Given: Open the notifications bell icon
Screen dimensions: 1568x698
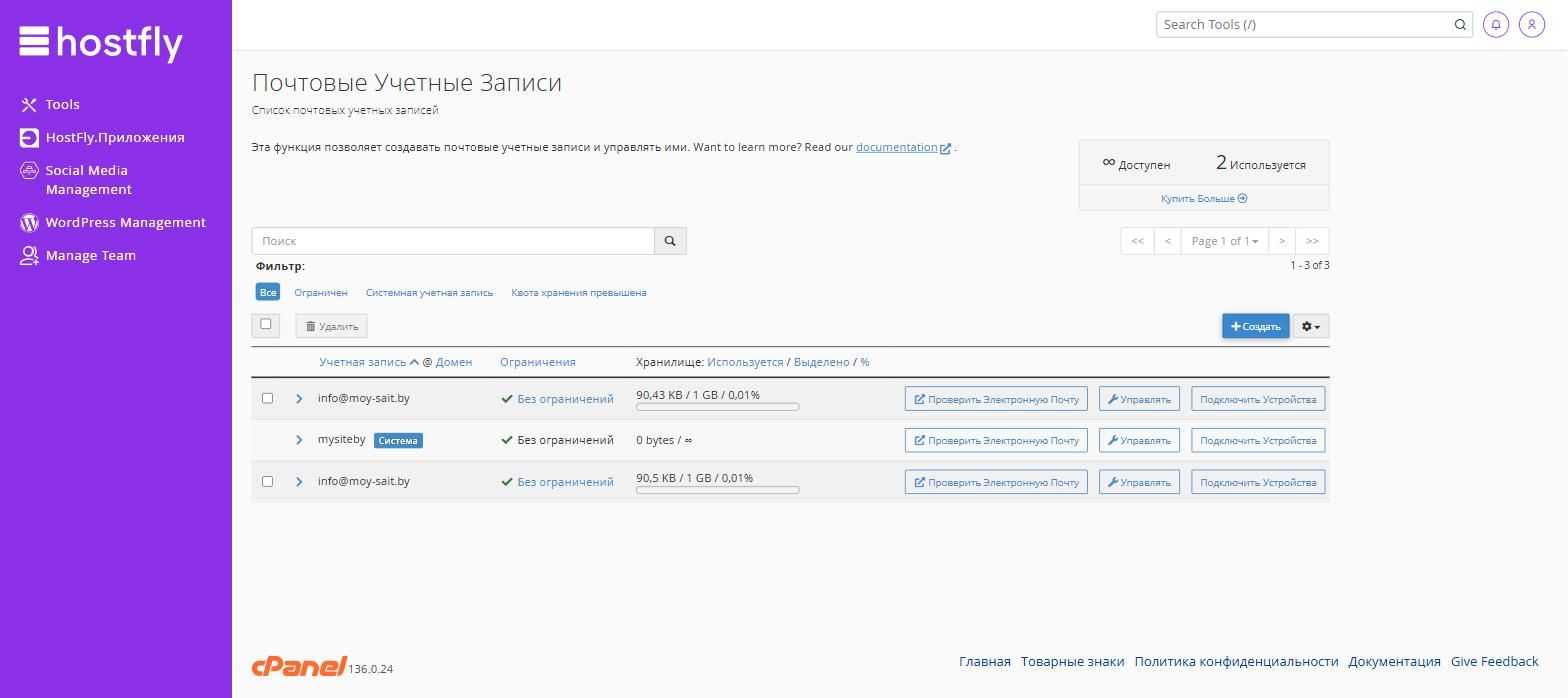Looking at the screenshot, I should point(1495,24).
